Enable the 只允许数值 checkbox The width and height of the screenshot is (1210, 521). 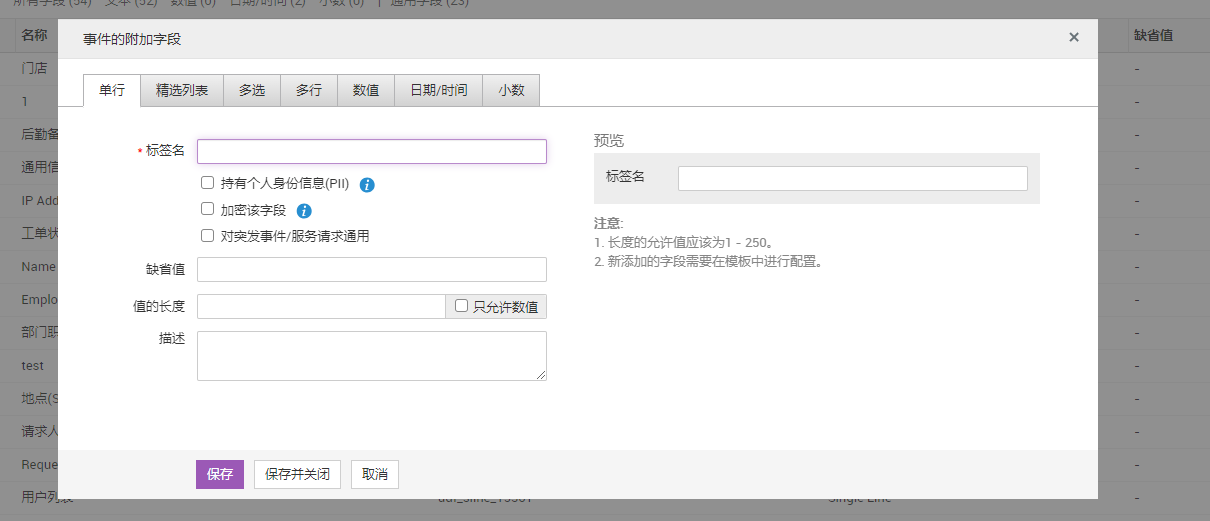click(x=462, y=306)
